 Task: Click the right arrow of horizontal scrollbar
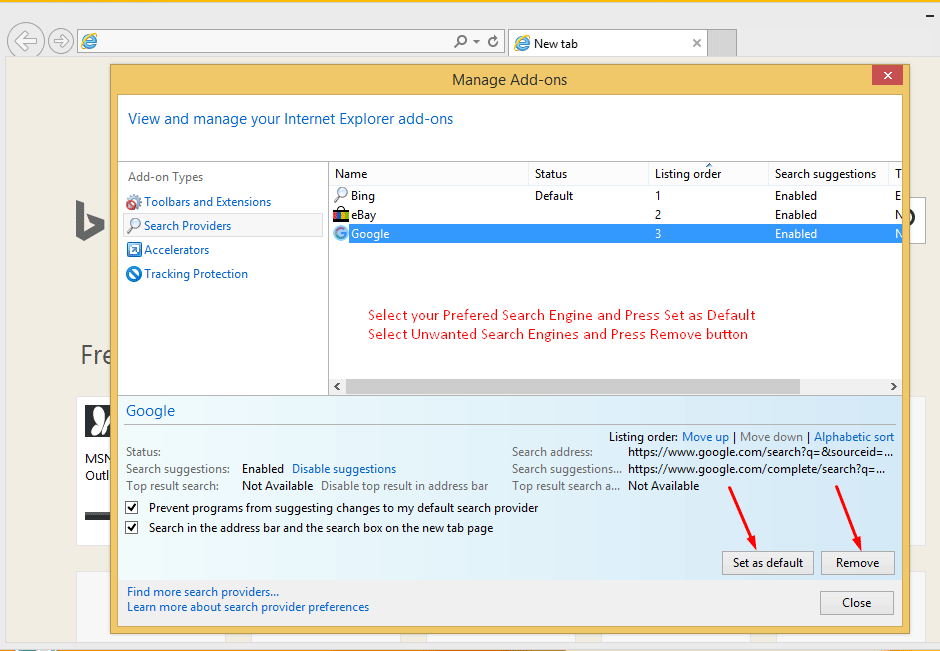[893, 387]
